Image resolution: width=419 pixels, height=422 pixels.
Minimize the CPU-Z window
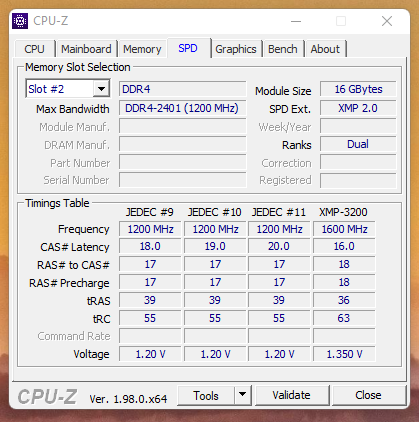pyautogui.click(x=296, y=22)
